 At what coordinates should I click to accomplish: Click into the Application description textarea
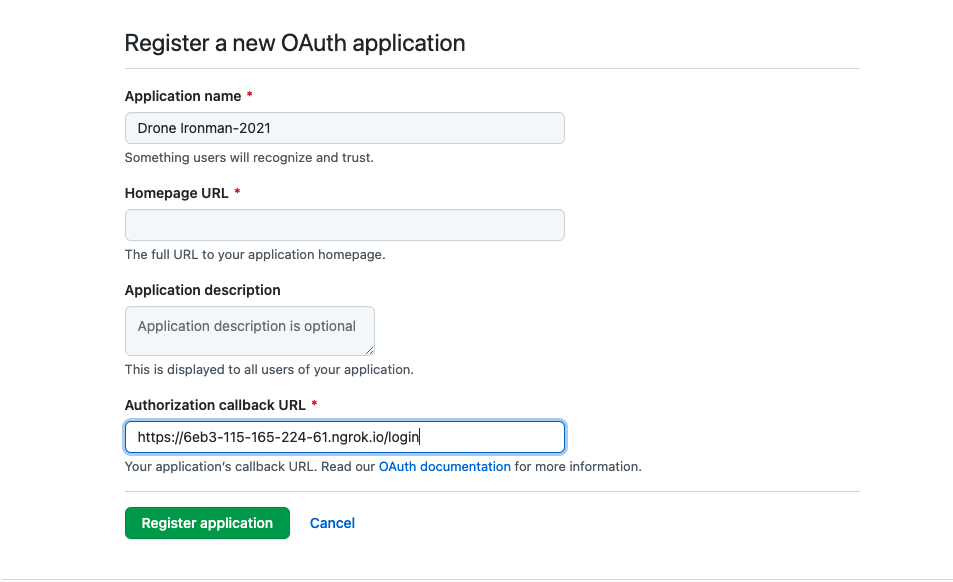[249, 331]
